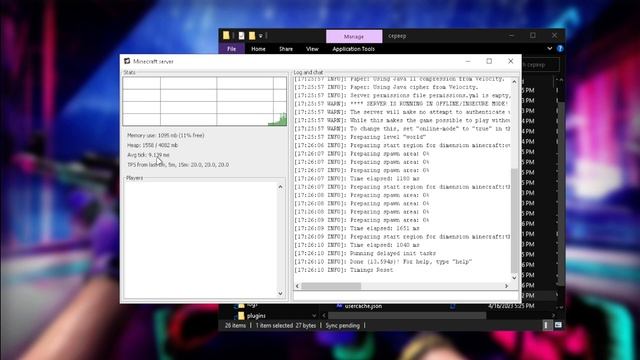Open the File menu in File Explorer
This screenshot has width=640, height=360.
click(231, 49)
